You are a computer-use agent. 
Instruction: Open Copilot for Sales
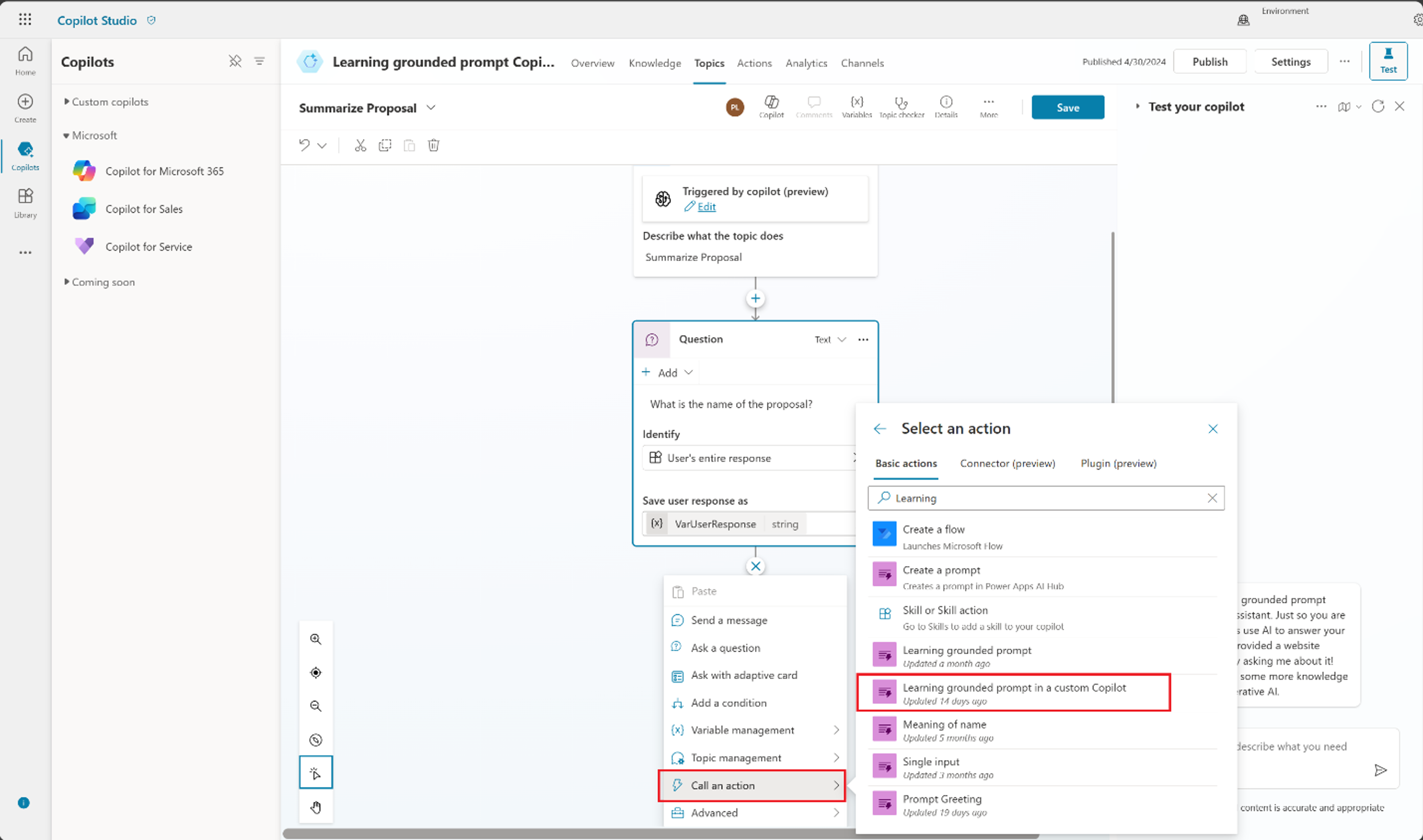(x=128, y=209)
